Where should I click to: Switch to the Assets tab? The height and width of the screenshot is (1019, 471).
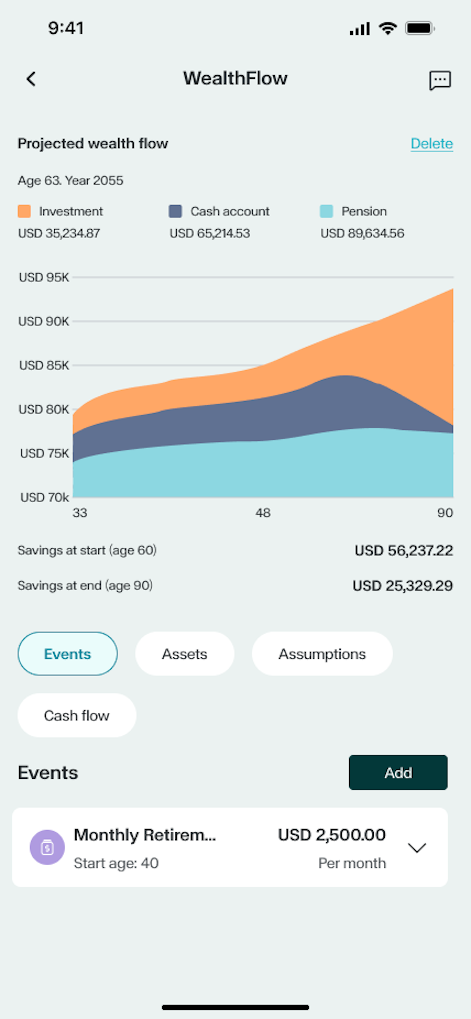point(185,654)
